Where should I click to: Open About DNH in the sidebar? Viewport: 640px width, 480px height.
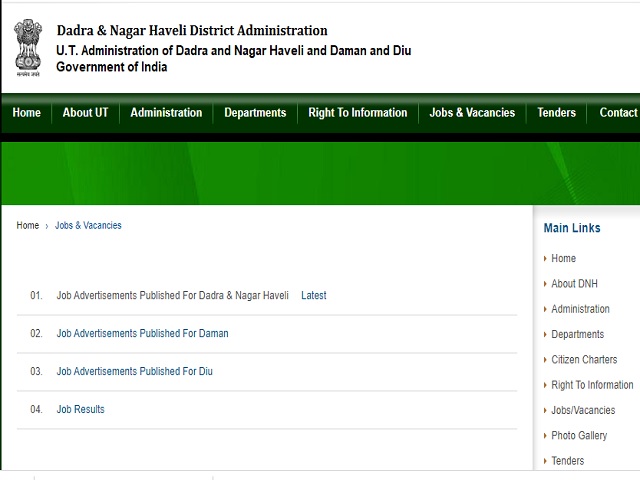pyautogui.click(x=574, y=284)
